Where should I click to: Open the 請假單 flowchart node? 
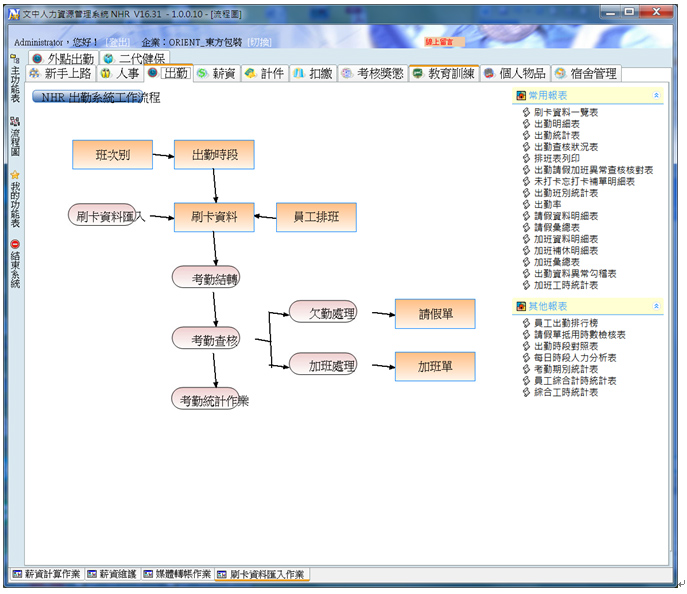[x=435, y=314]
